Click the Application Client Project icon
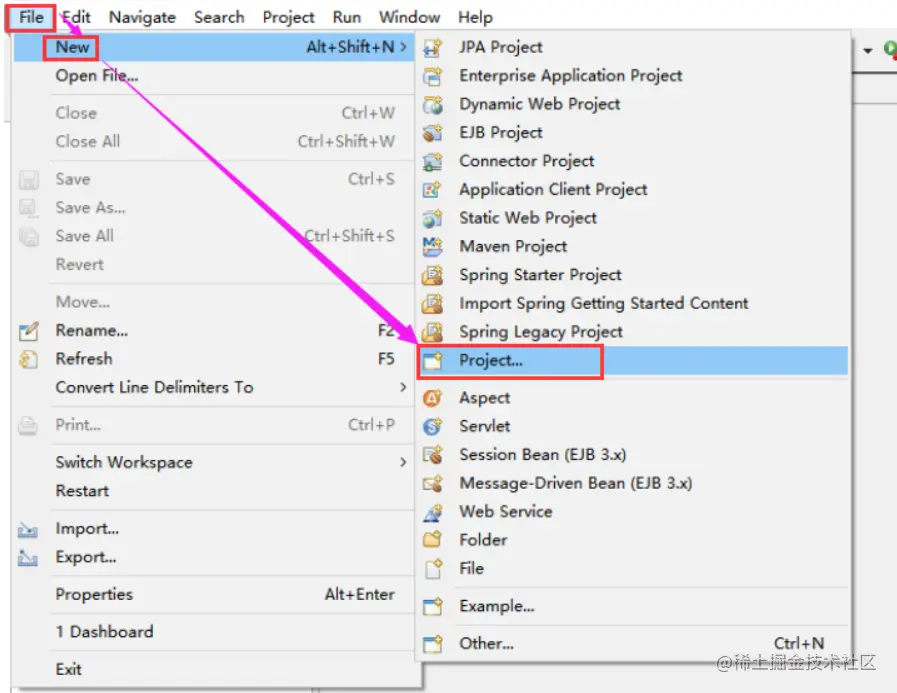The height and width of the screenshot is (693, 897). pos(432,190)
